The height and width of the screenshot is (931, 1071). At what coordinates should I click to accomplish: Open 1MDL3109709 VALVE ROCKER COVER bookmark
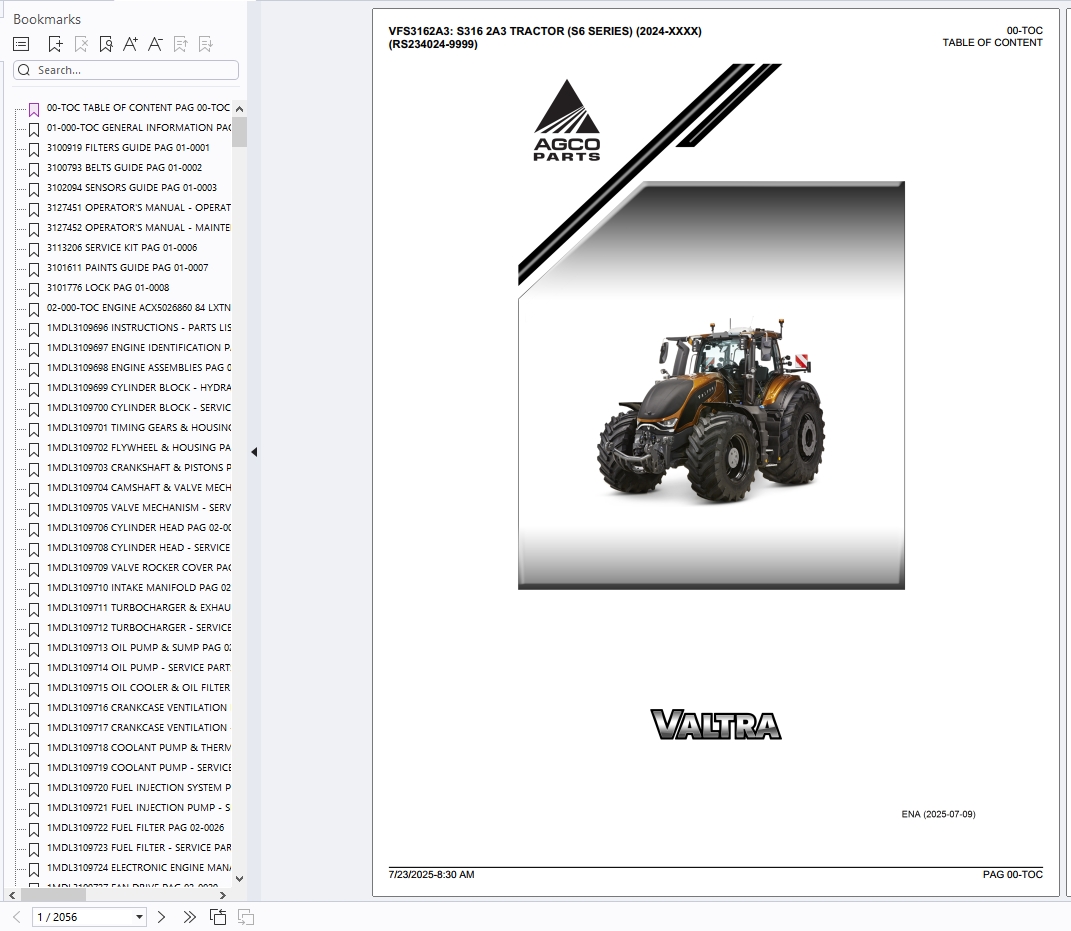coord(139,568)
